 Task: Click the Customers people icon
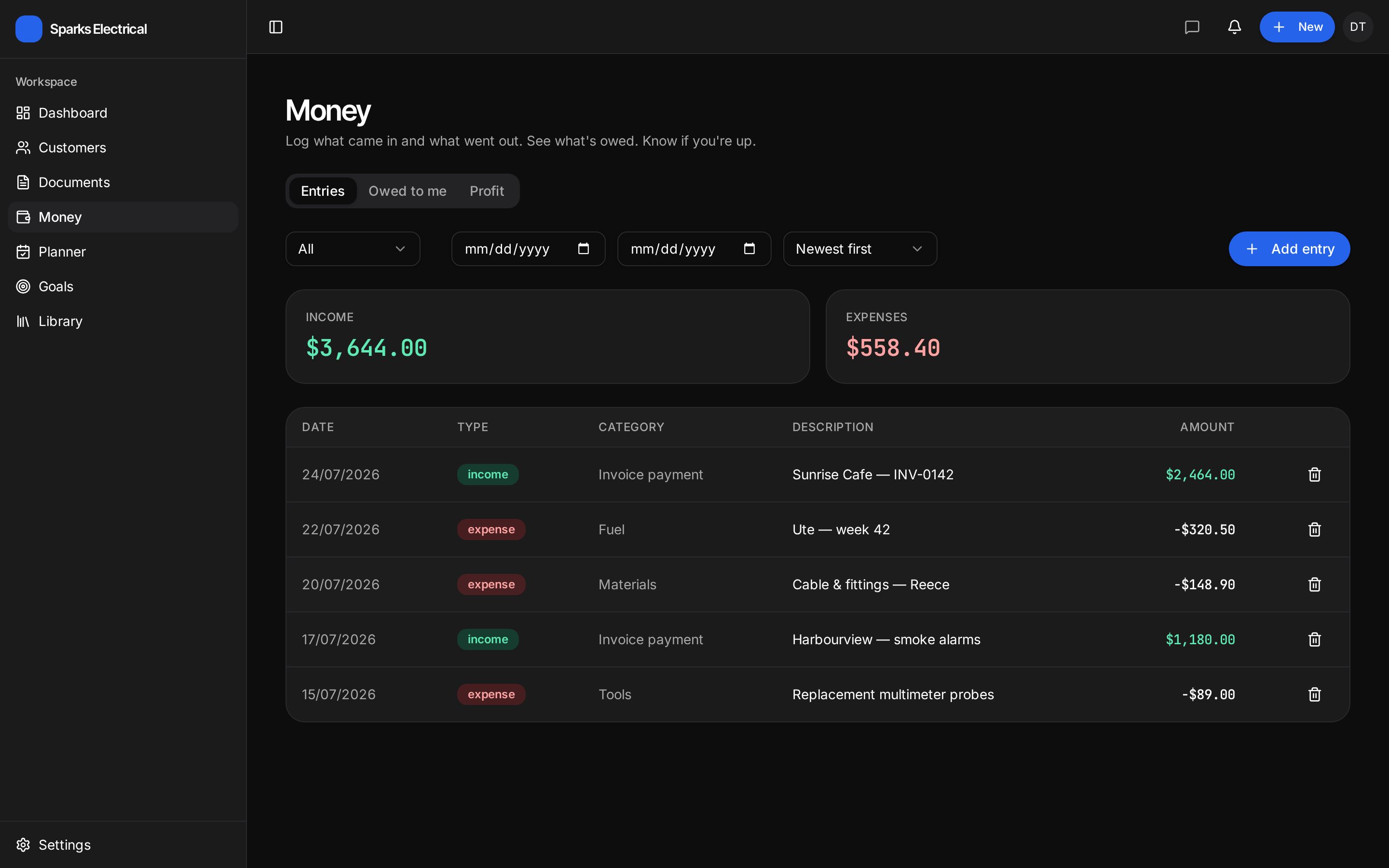23,148
